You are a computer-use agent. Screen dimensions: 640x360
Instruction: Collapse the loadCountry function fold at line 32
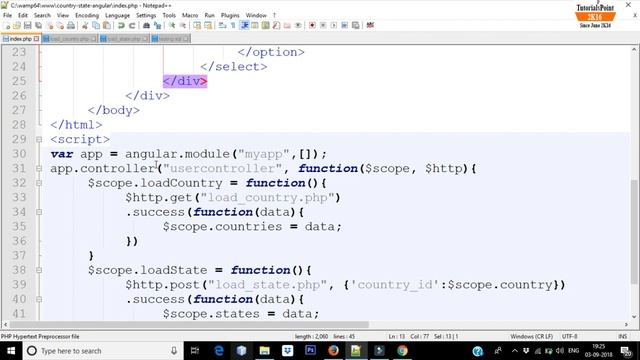tap(39, 183)
